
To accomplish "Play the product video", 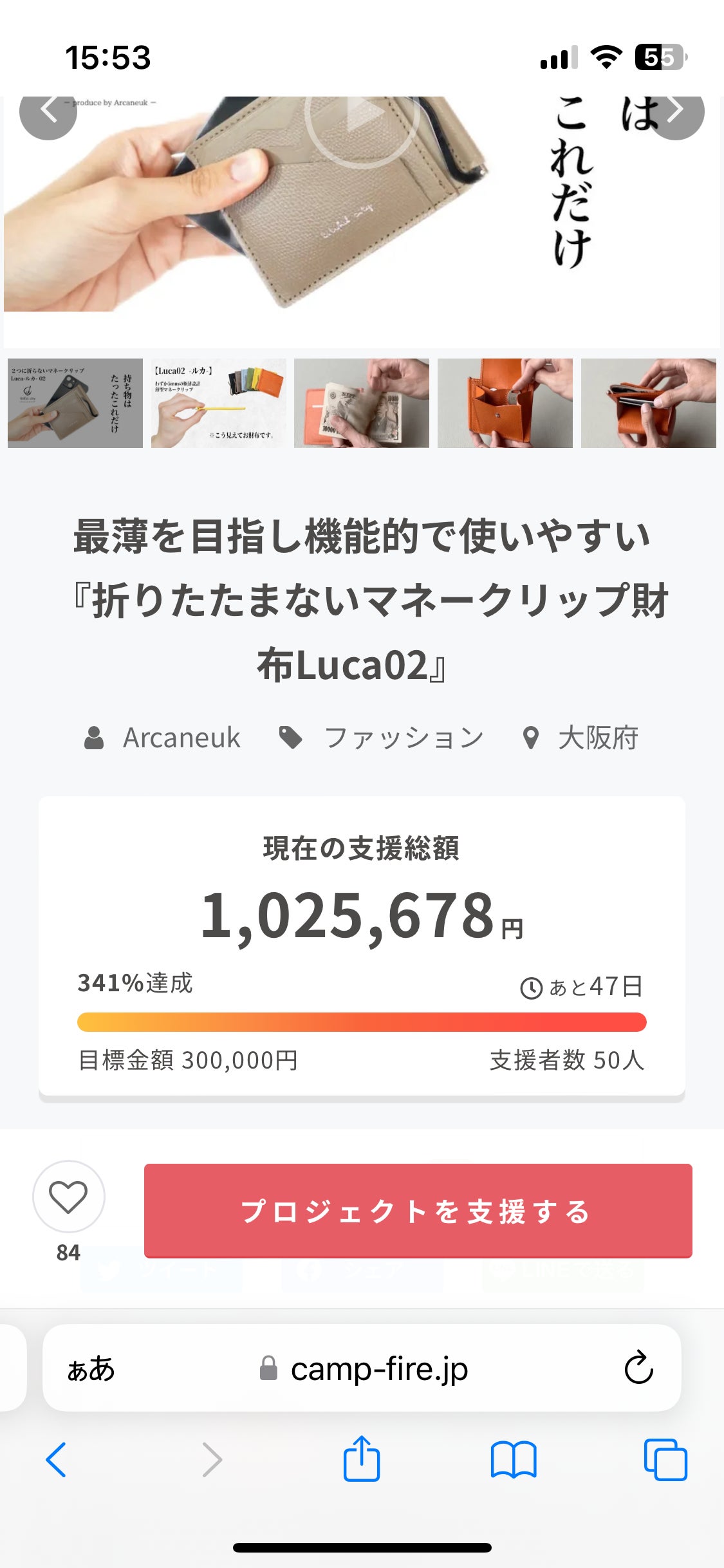I will [x=362, y=116].
